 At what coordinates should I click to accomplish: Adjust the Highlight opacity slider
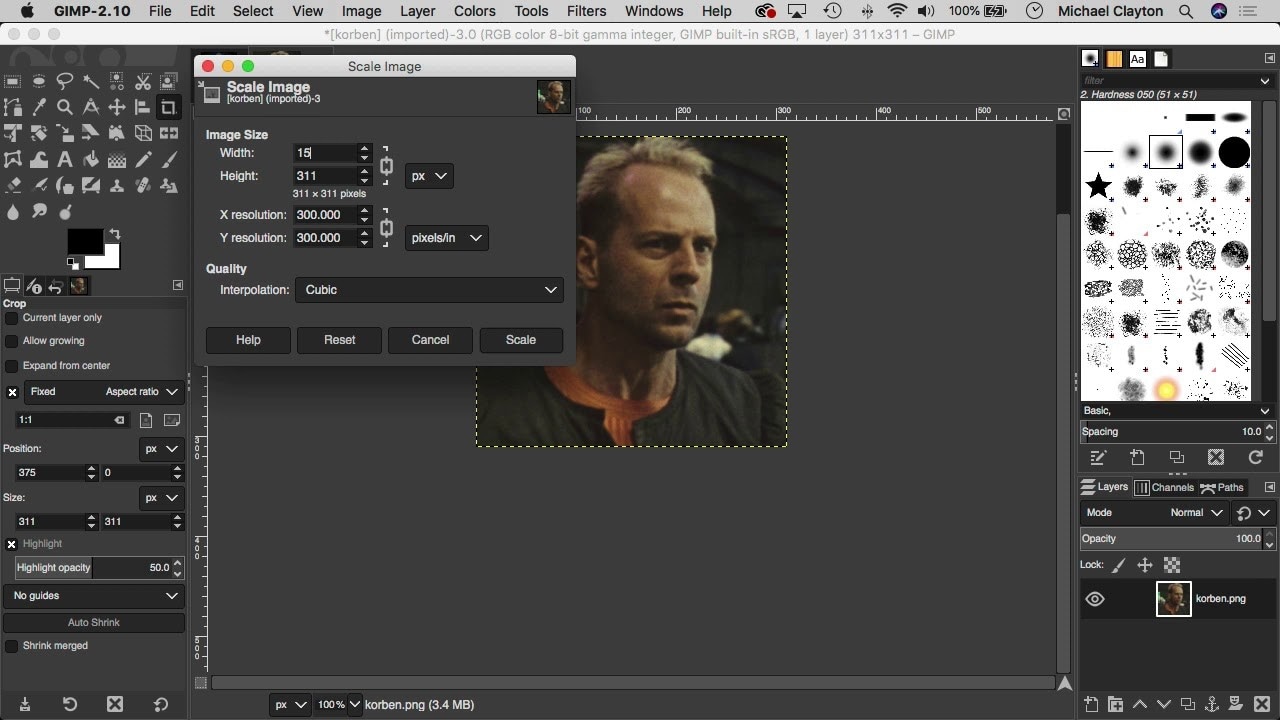click(x=94, y=568)
